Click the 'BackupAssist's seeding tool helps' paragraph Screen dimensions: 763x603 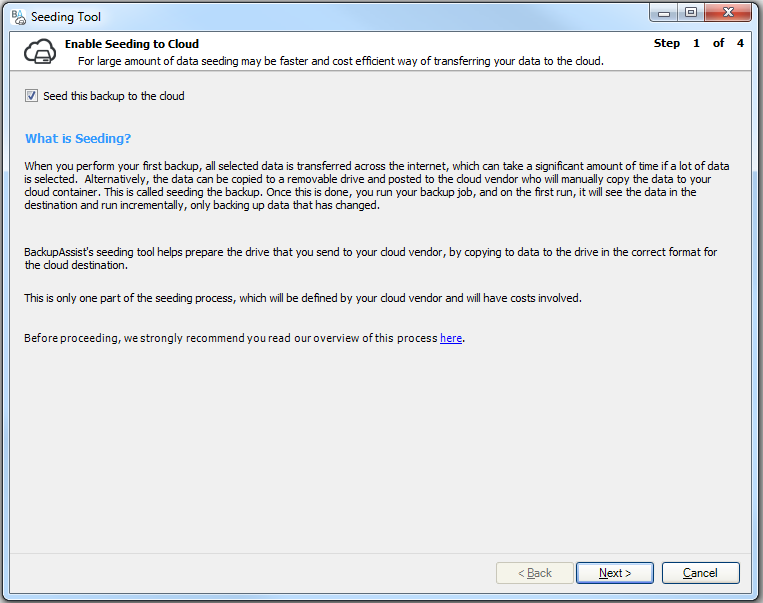[x=370, y=258]
